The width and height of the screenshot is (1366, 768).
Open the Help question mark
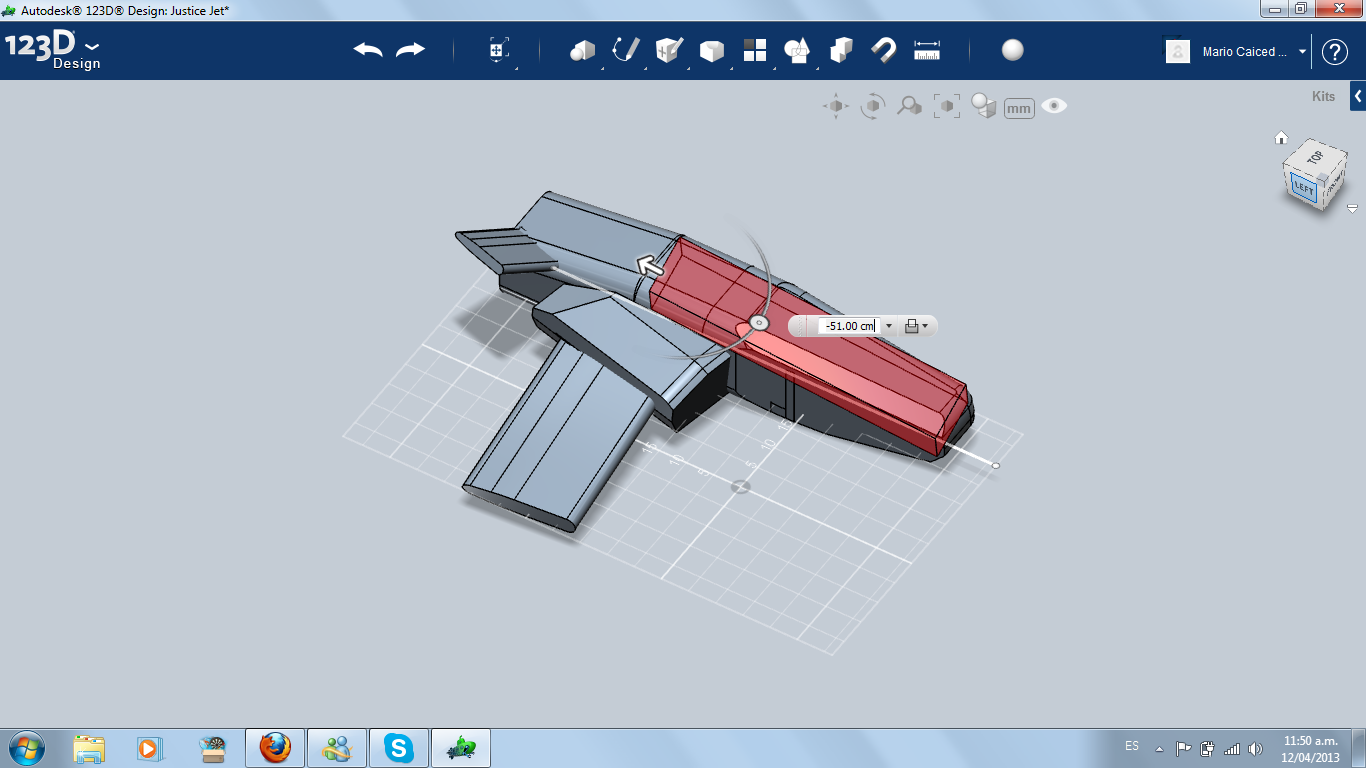pos(1335,52)
